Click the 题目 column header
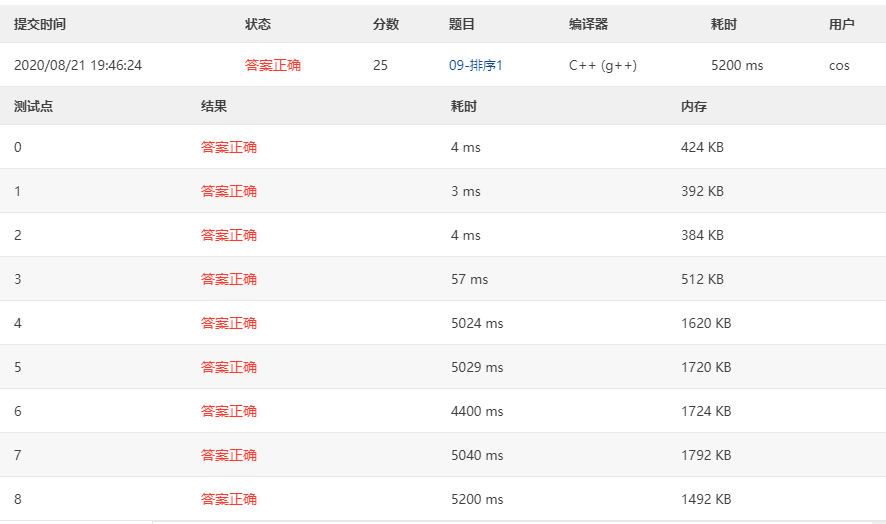886x524 pixels. coord(462,24)
